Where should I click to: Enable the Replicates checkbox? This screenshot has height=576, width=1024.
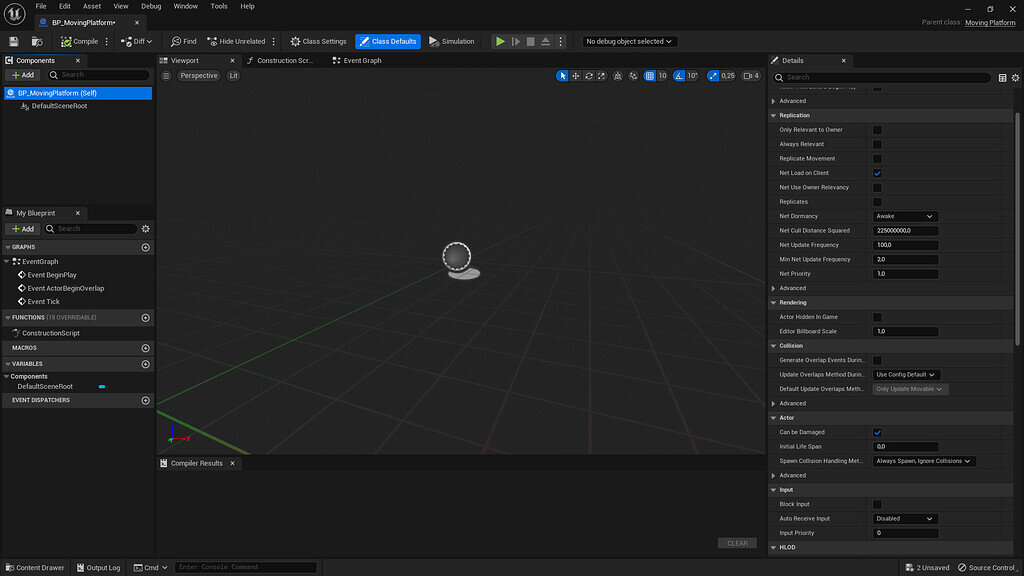pyautogui.click(x=877, y=202)
